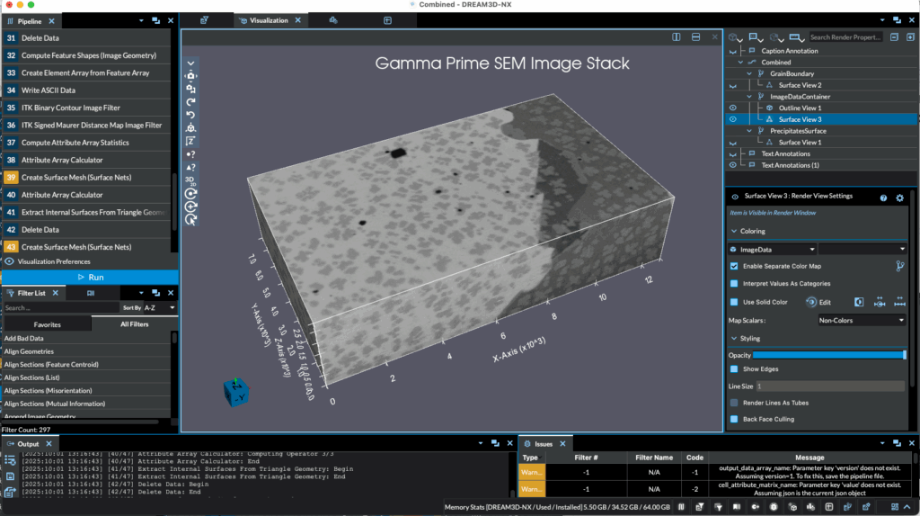Click the pick rotation center cursor icon
Screen dimensions: 920x517
coord(191,220)
